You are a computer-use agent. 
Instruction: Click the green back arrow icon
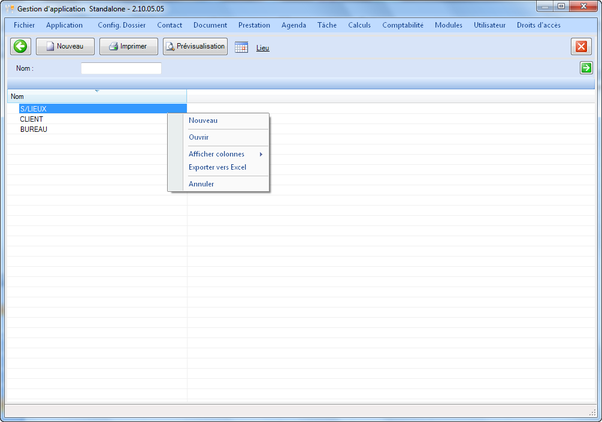tap(20, 46)
